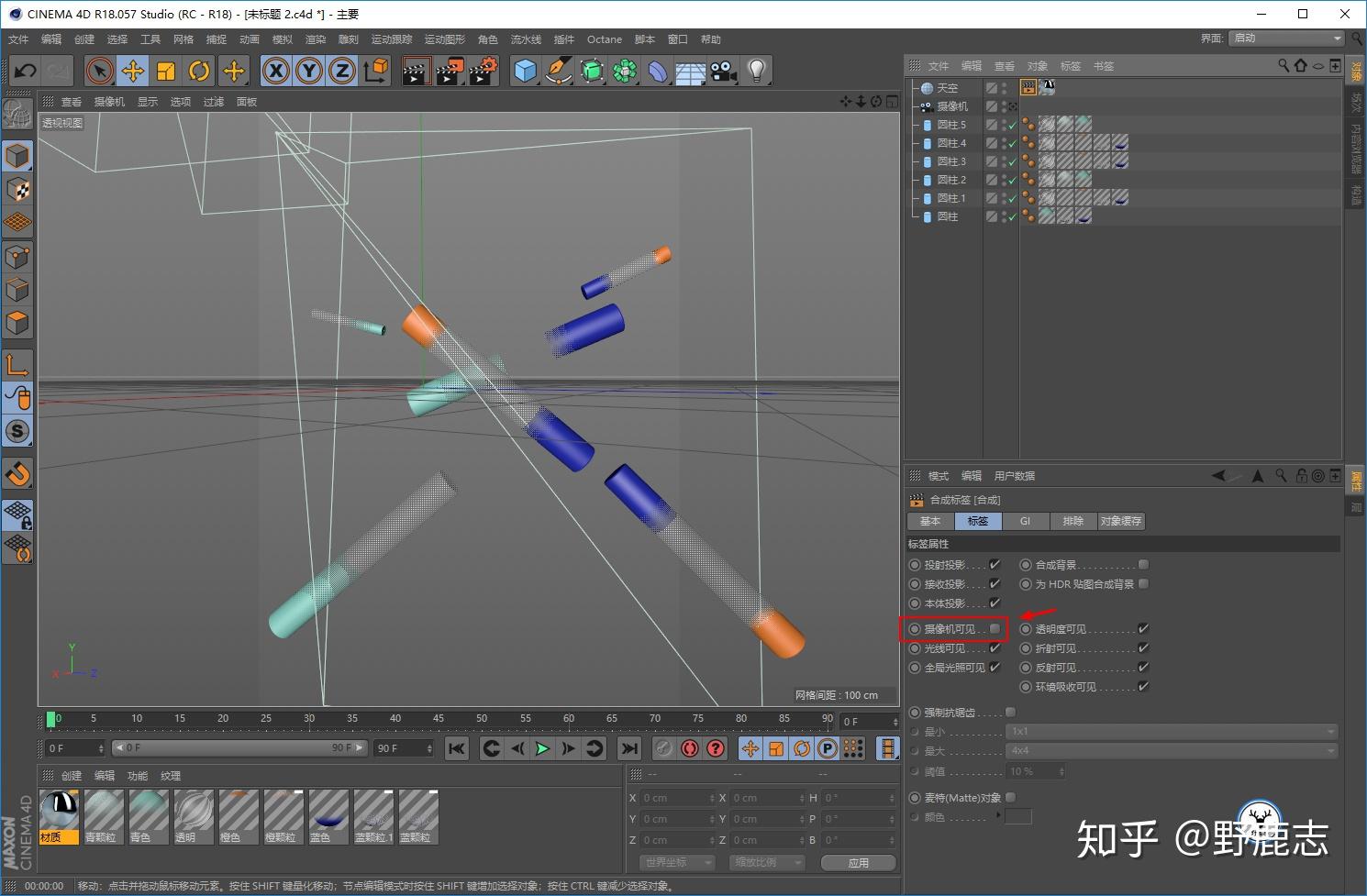Screen dimensions: 1367x896
Task: Open the 缩放比例 dropdown
Action: tap(767, 862)
